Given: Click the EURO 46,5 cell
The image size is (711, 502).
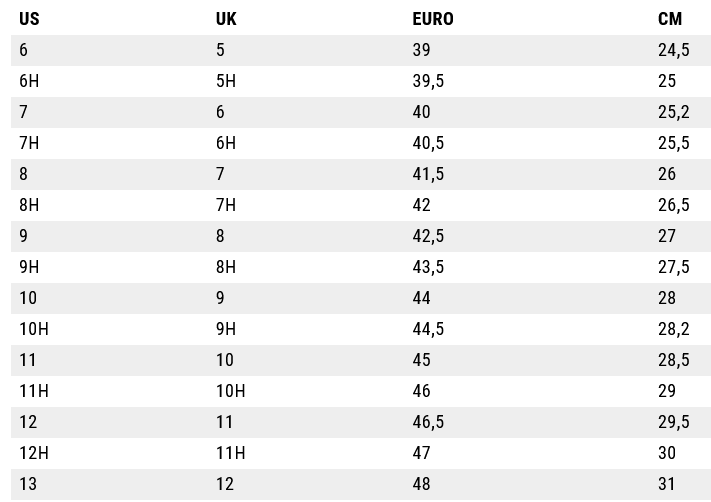Looking at the screenshot, I should [x=428, y=422].
